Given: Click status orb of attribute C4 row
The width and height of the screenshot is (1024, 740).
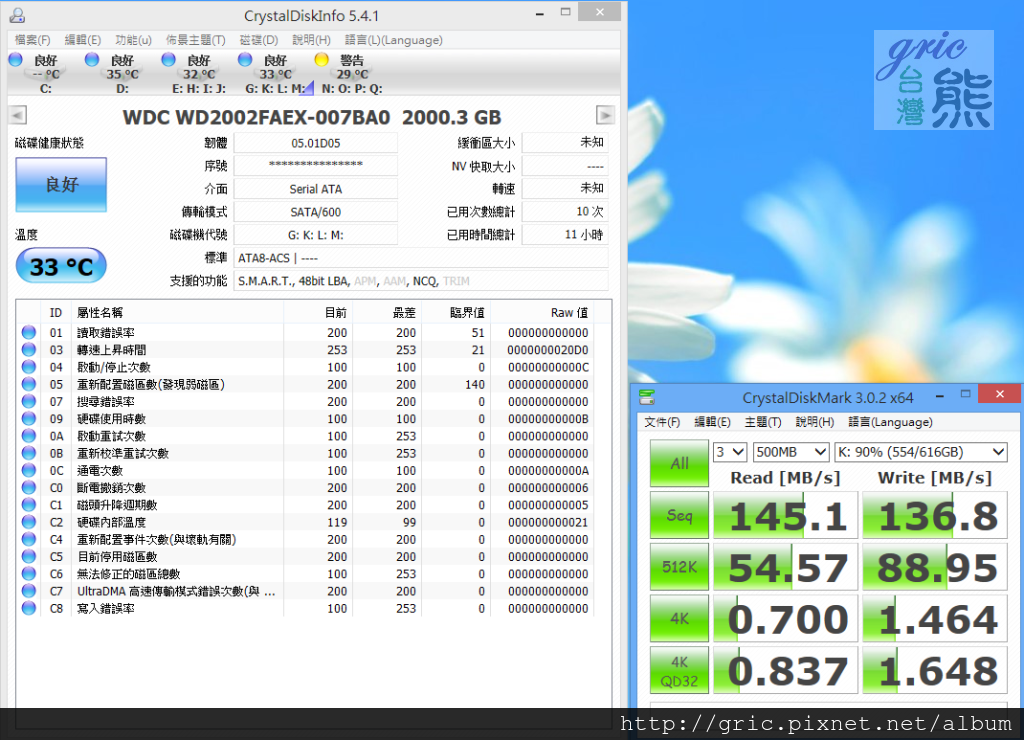Looking at the screenshot, I should (29, 539).
